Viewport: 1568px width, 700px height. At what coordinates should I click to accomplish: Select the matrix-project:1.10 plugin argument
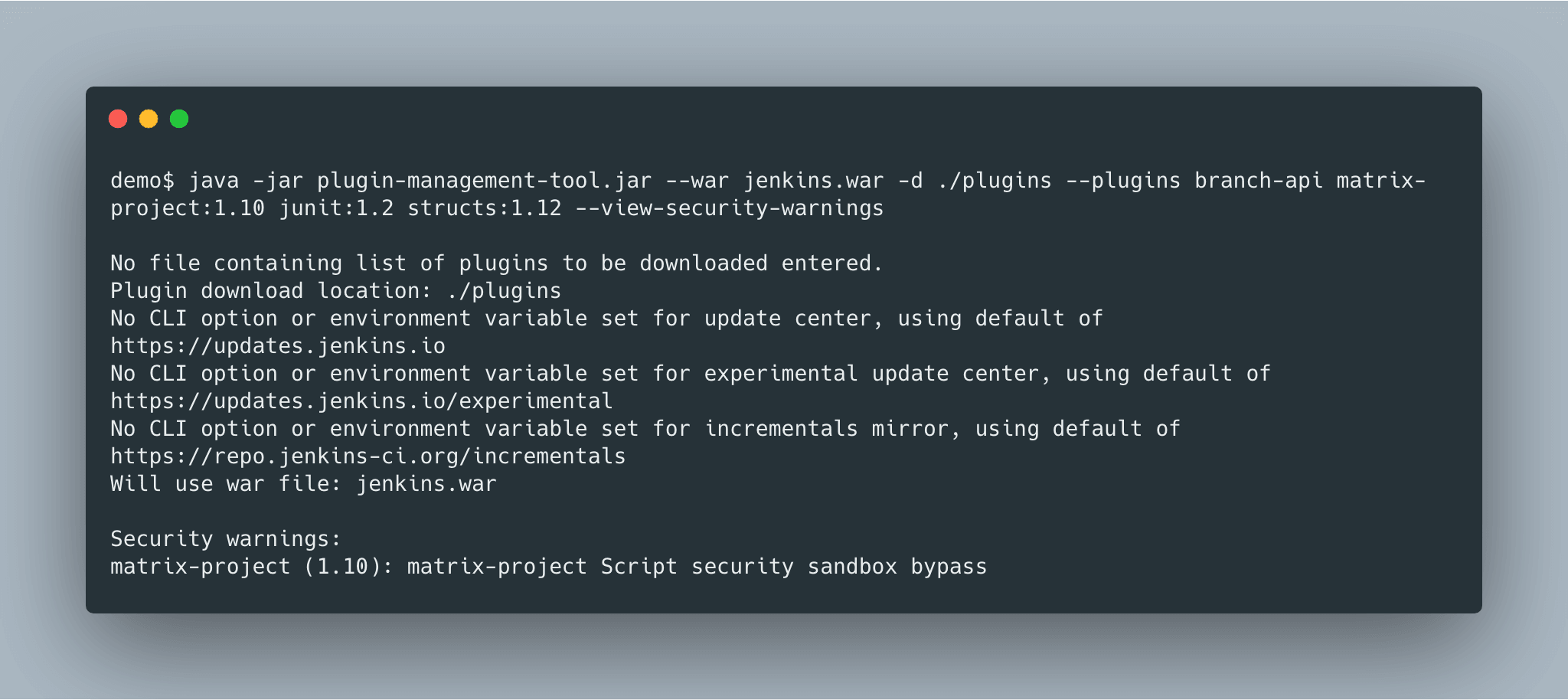click(188, 208)
